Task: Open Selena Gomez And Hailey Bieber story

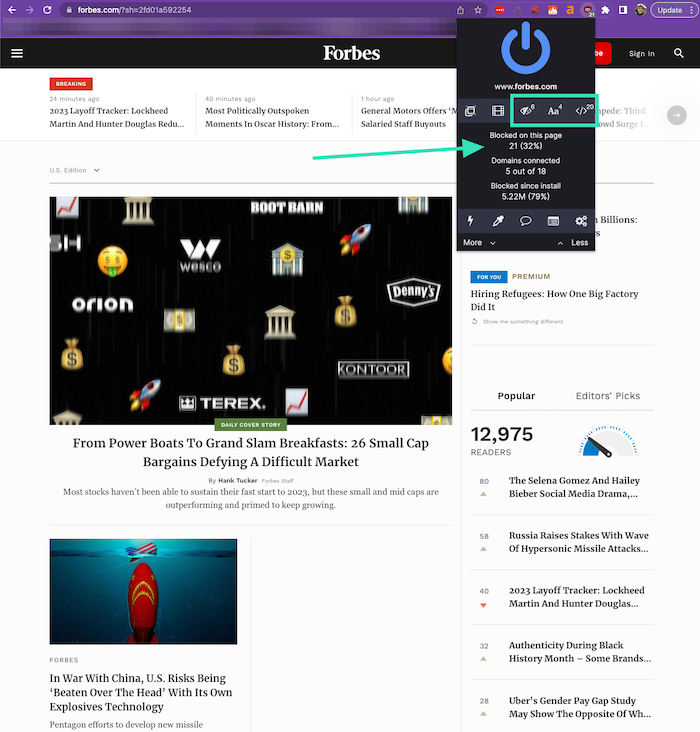Action: point(573,487)
